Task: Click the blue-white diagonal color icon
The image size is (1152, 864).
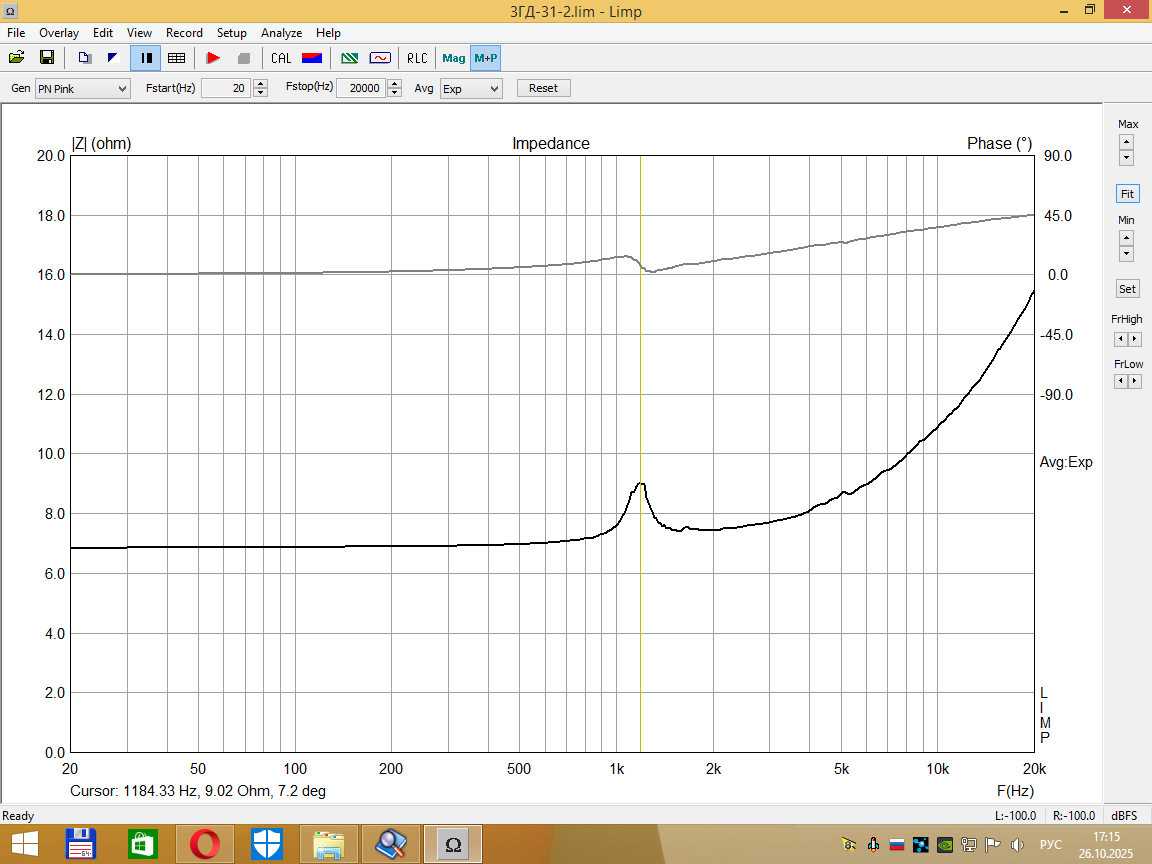Action: (113, 58)
